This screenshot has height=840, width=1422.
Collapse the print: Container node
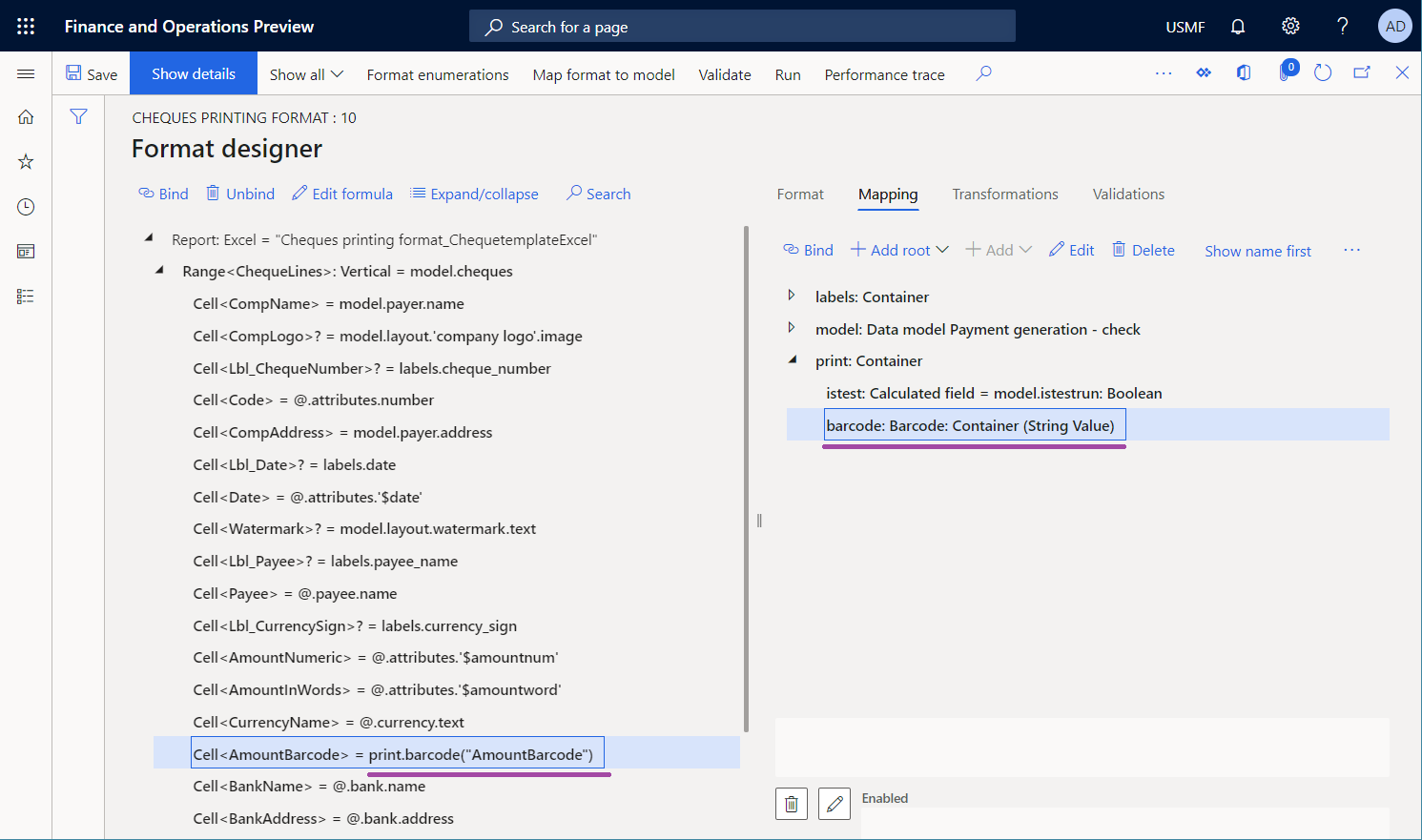click(x=793, y=359)
